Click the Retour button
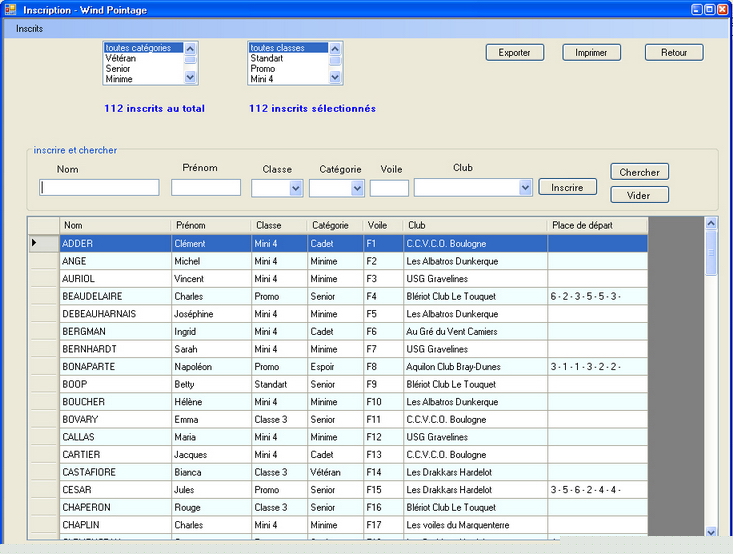 (673, 53)
